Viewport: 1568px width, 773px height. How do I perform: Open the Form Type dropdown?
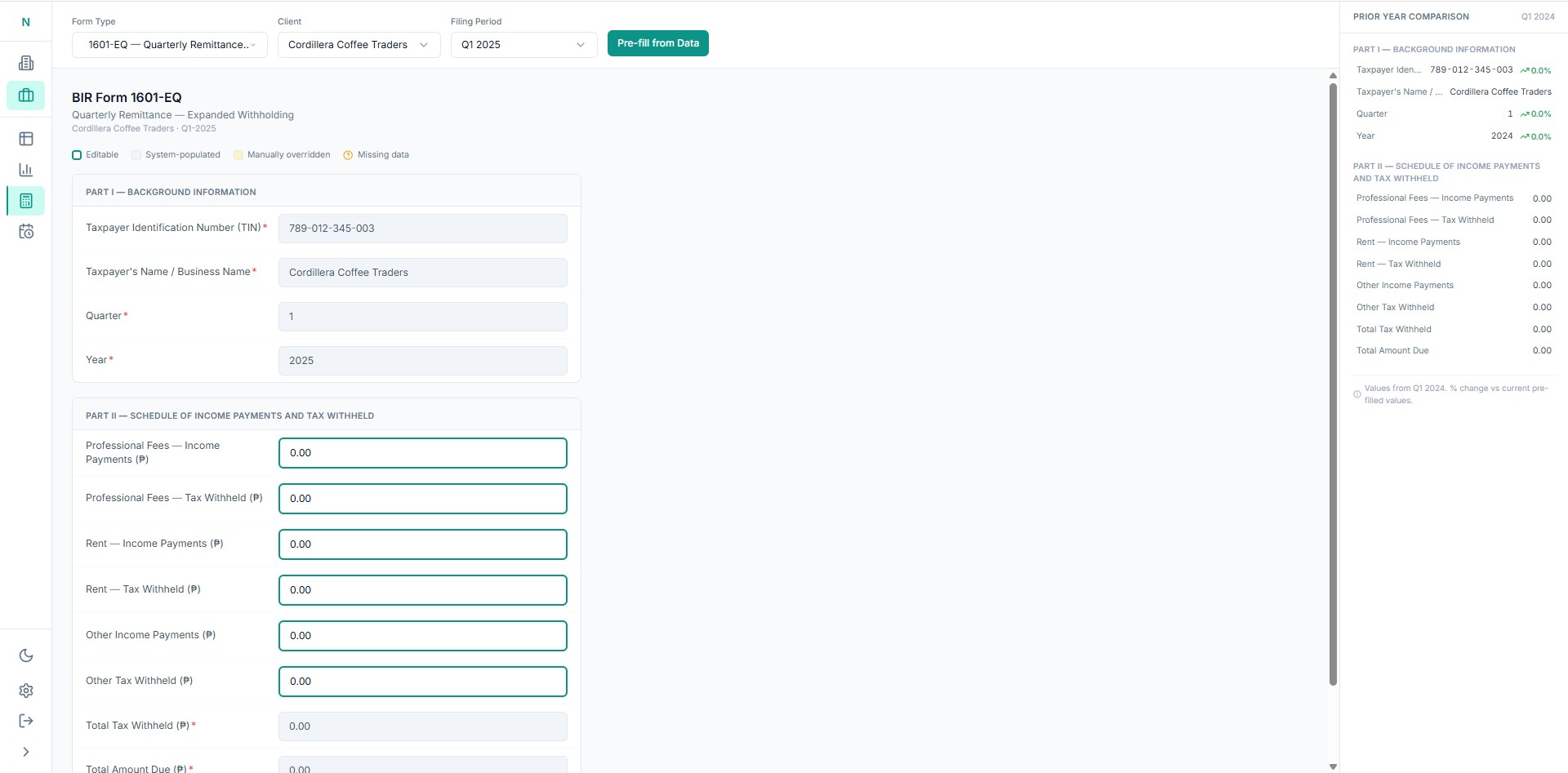(x=170, y=45)
